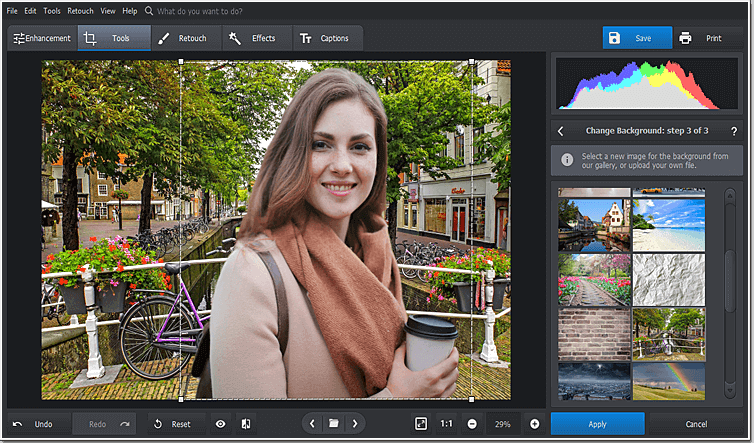The height and width of the screenshot is (443, 754).
Task: Go back using the Change Background arrow
Action: (x=561, y=131)
